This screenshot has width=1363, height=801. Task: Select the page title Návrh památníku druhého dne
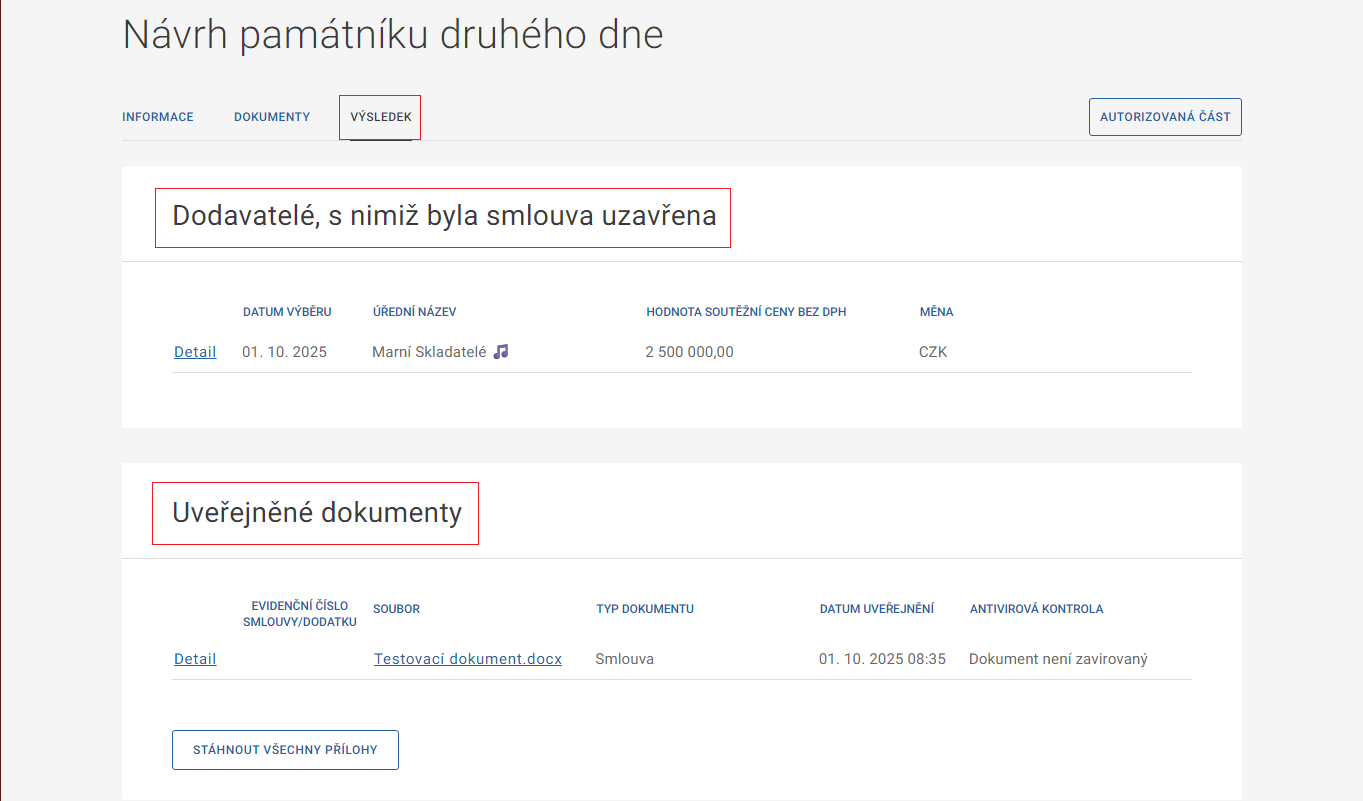click(392, 35)
